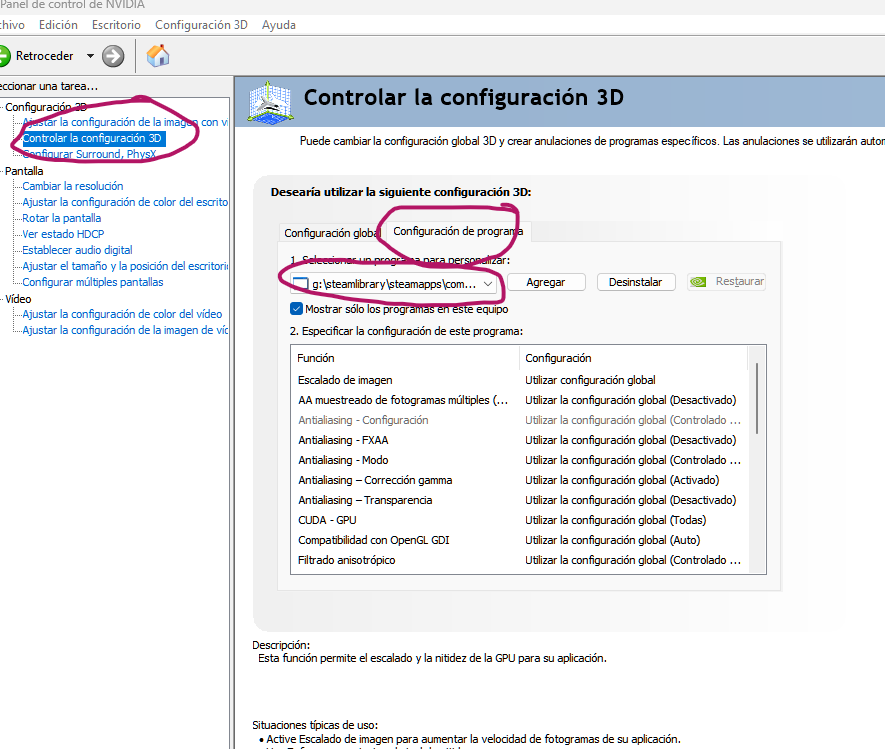Click the NVIDIA logo on Restaurar button
The width and height of the screenshot is (885, 749).
click(698, 282)
